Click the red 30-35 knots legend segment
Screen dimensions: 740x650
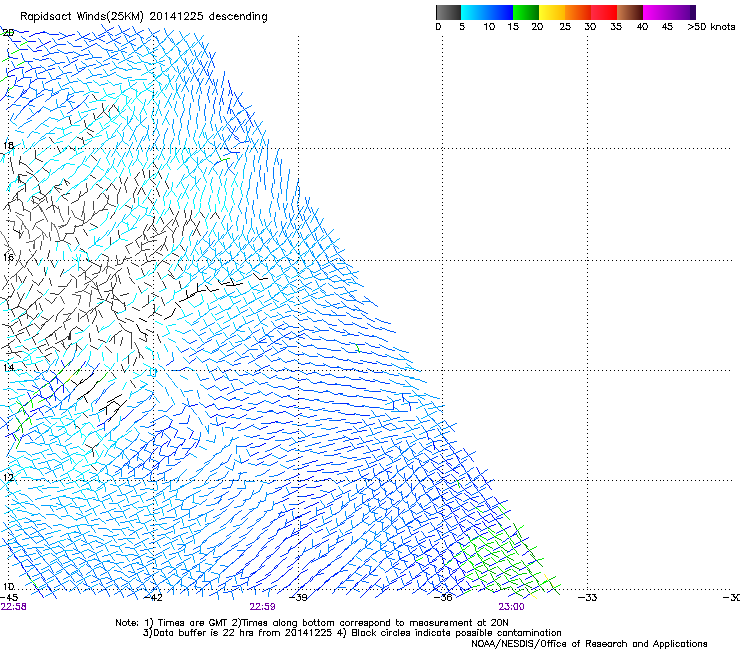click(604, 12)
